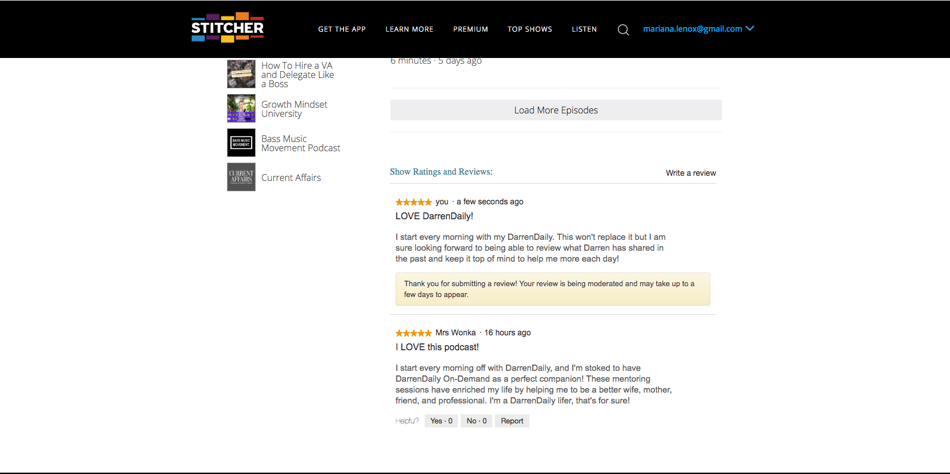The height and width of the screenshot is (474, 950).
Task: Expand the mariana.lenox@gmail.com account dropdown arrow
Action: tap(750, 28)
